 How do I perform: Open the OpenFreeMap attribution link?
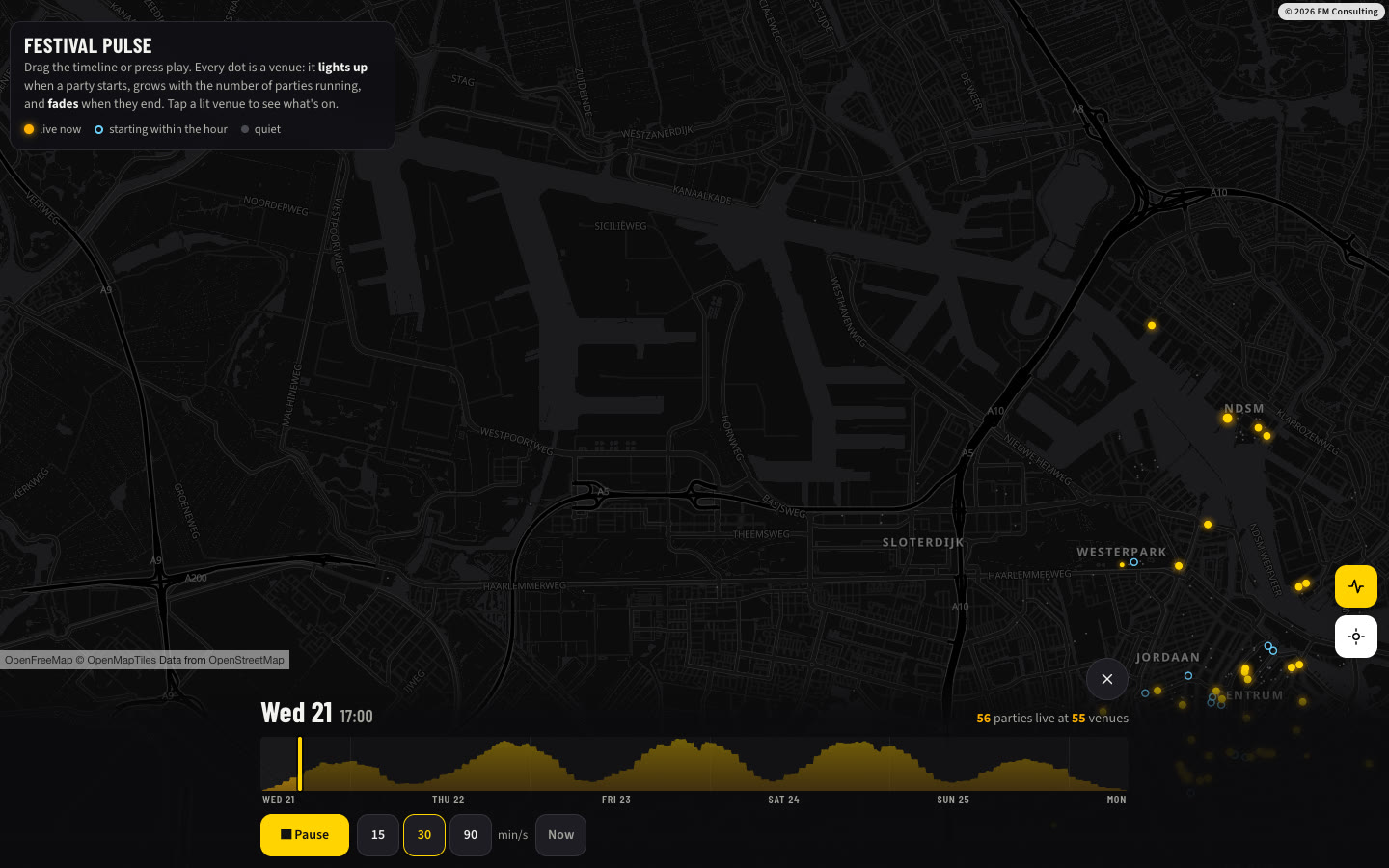click(39, 660)
